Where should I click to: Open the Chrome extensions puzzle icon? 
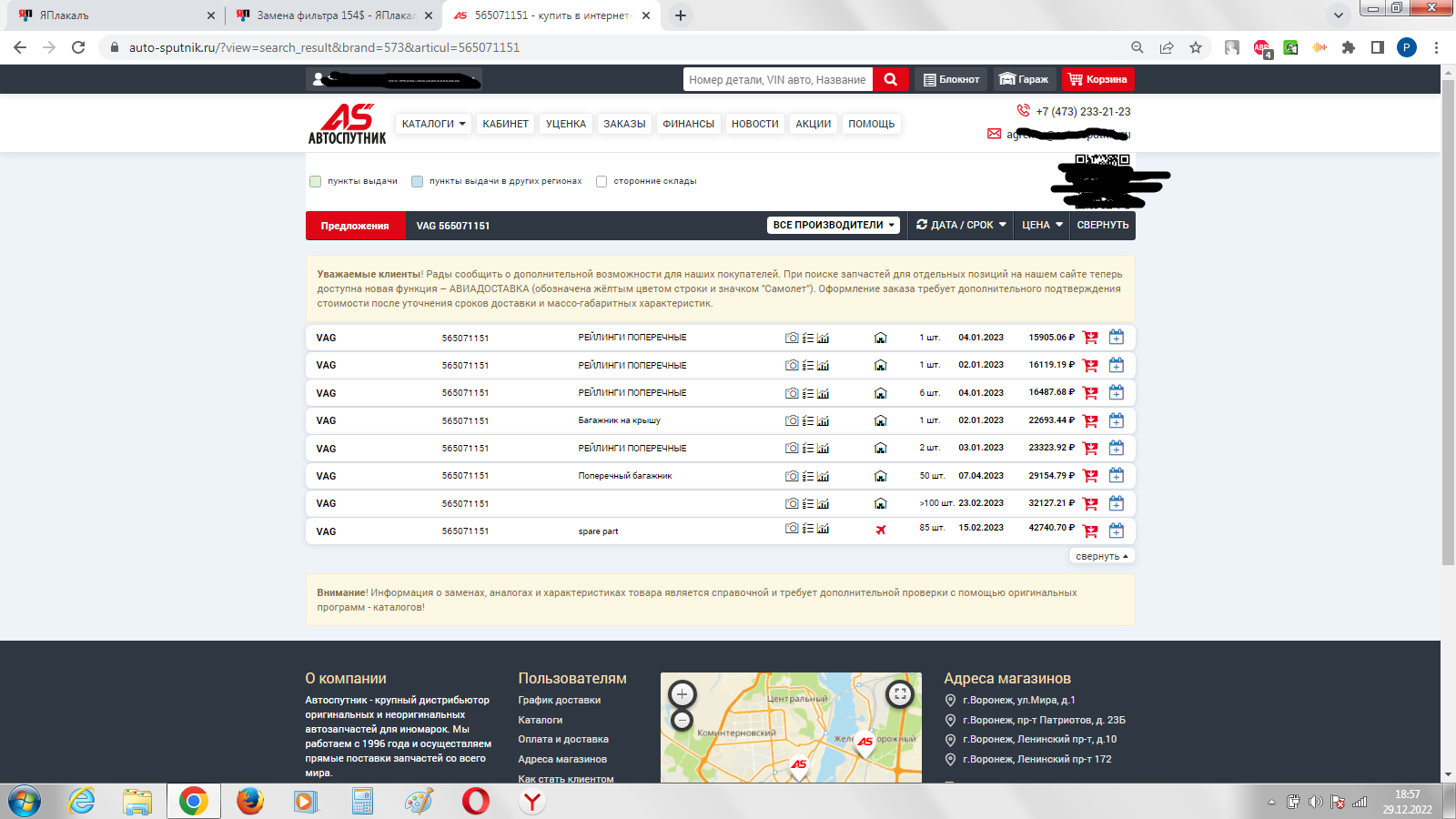(x=1349, y=47)
